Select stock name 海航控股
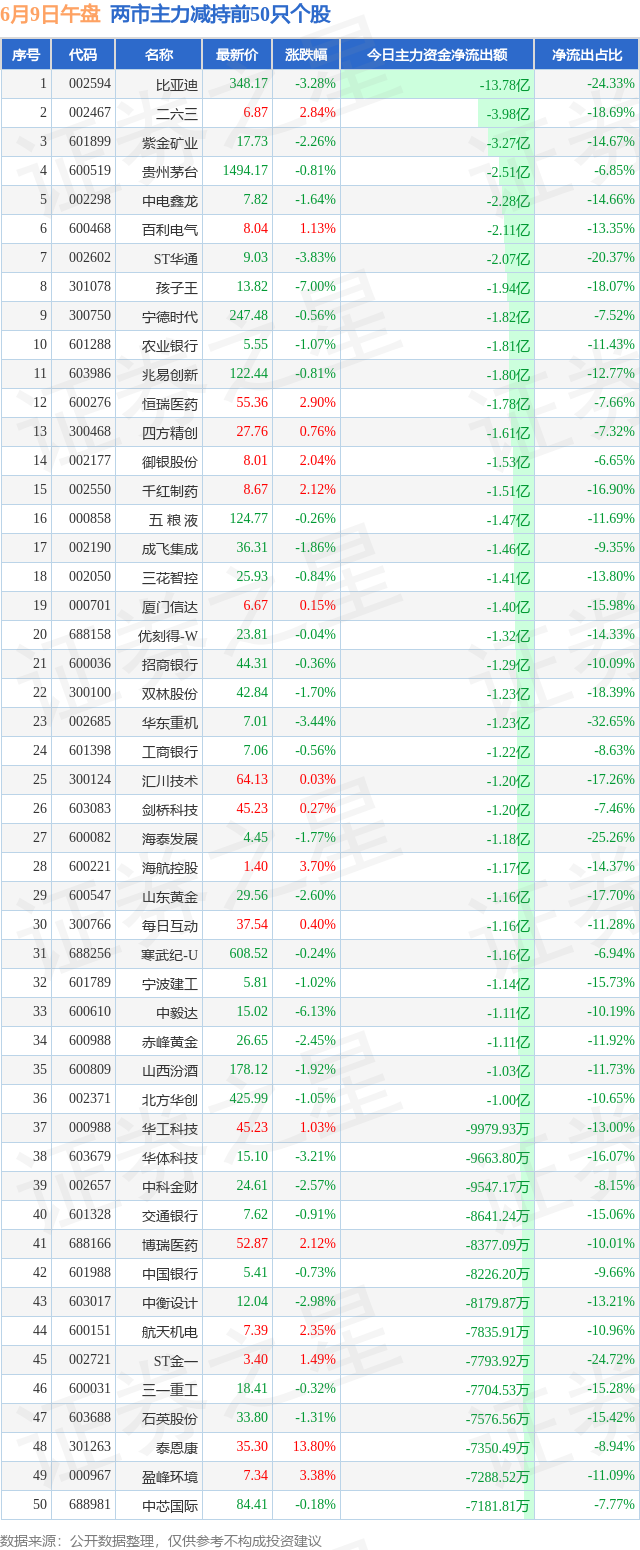Screen dimensions: 640x1550 (170, 867)
